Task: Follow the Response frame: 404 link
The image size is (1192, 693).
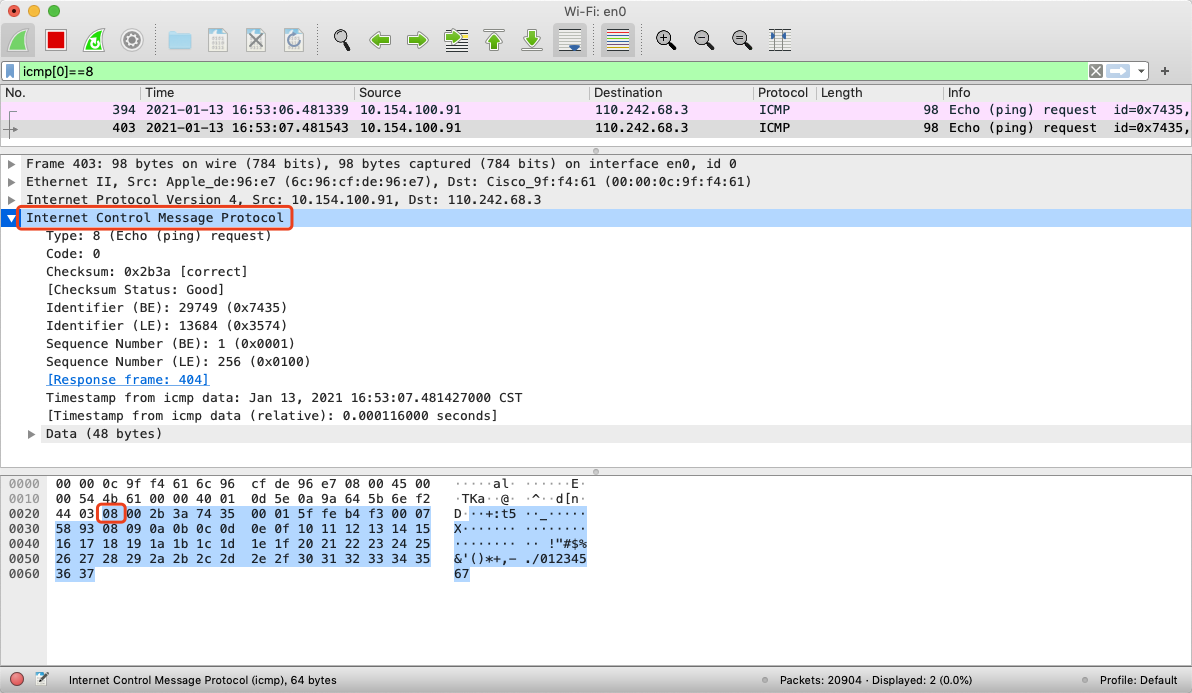Action: [128, 379]
